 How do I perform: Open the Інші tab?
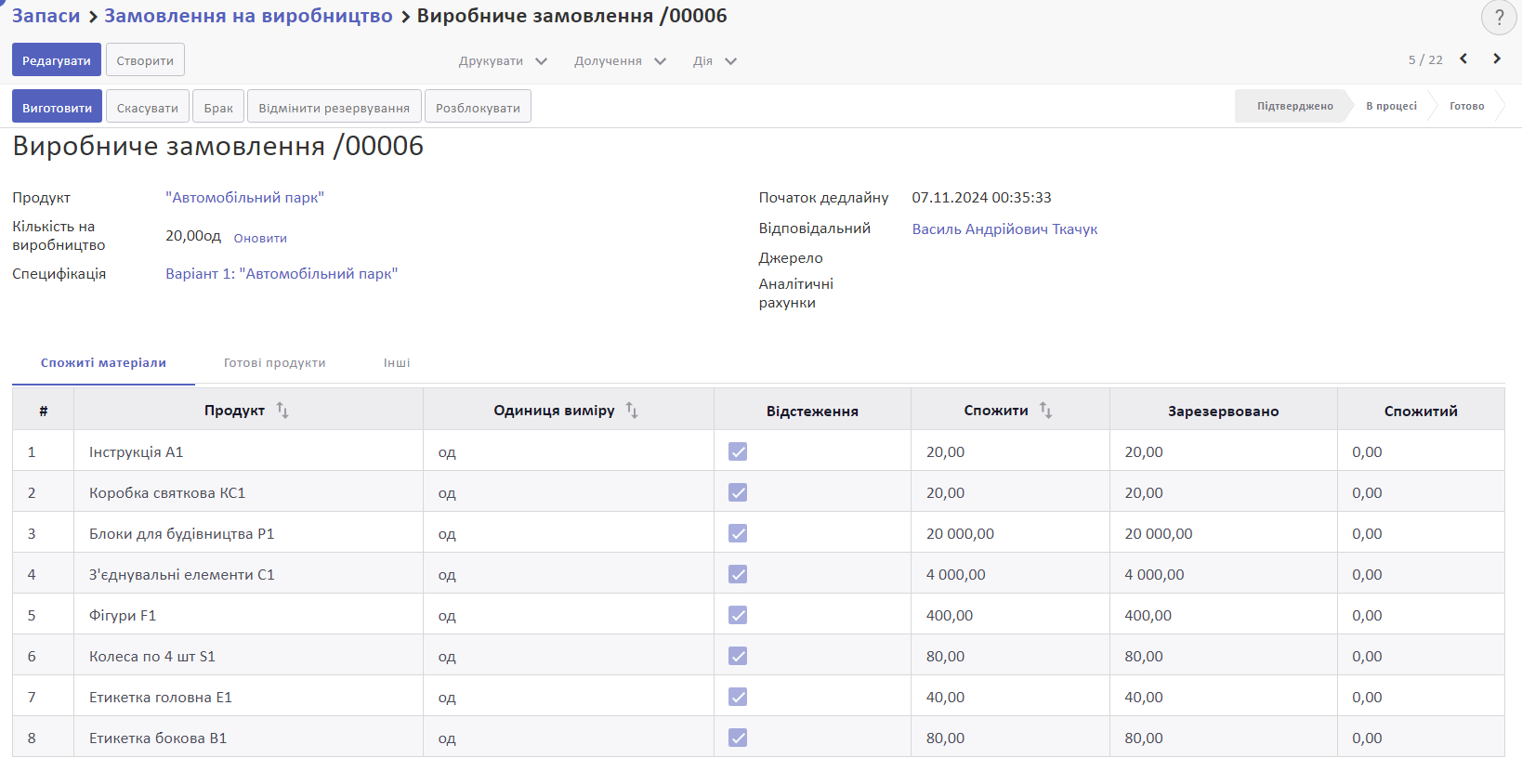[x=397, y=363]
